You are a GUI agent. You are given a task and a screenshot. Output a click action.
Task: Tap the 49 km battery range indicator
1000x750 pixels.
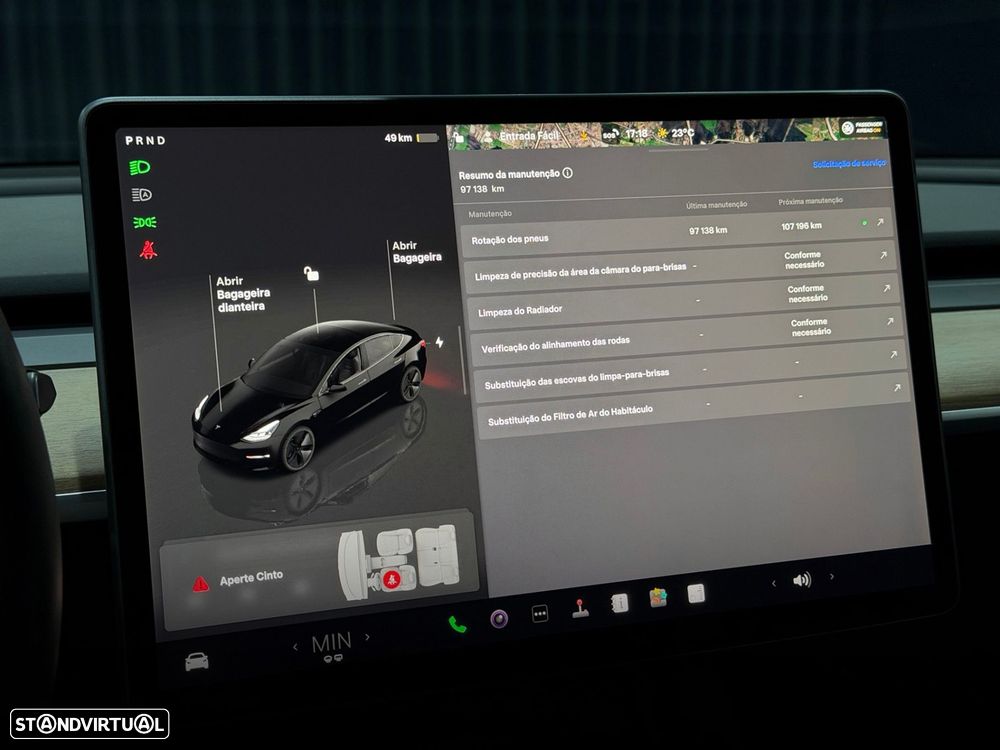click(411, 138)
